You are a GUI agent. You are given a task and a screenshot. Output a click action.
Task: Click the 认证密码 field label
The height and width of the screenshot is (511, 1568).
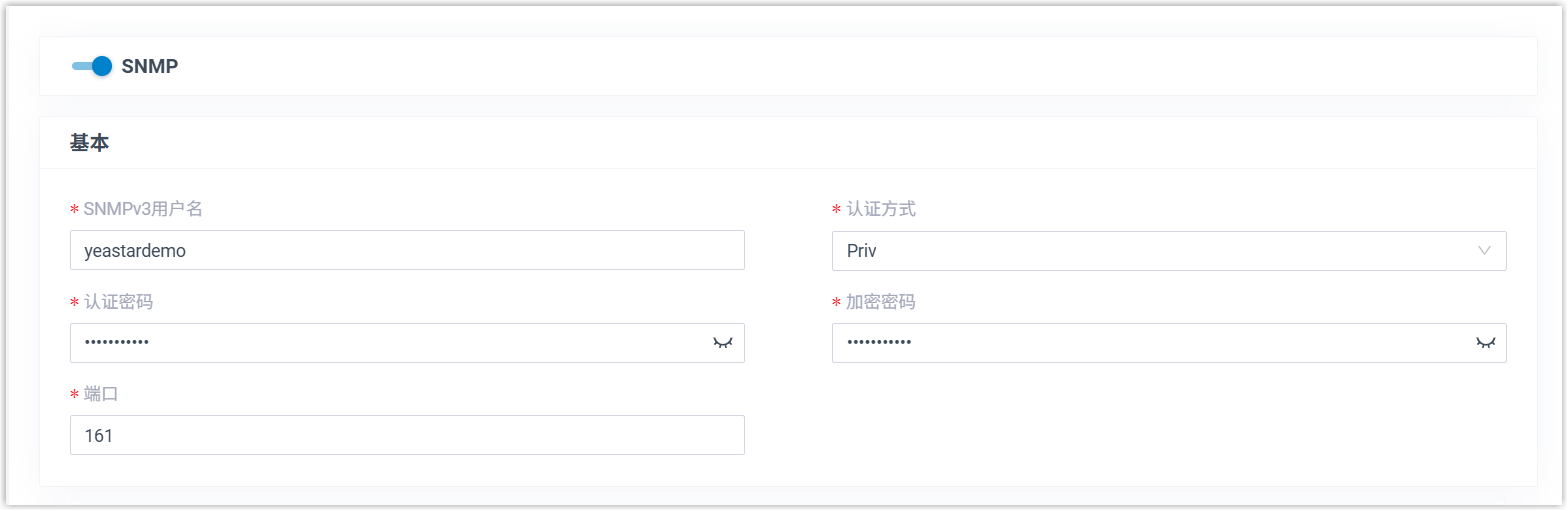coord(118,302)
